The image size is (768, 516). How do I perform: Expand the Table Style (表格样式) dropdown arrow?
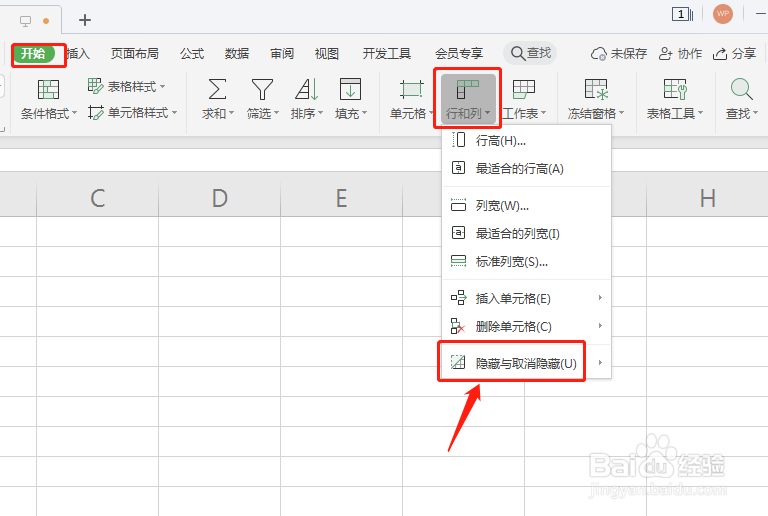pyautogui.click(x=163, y=87)
